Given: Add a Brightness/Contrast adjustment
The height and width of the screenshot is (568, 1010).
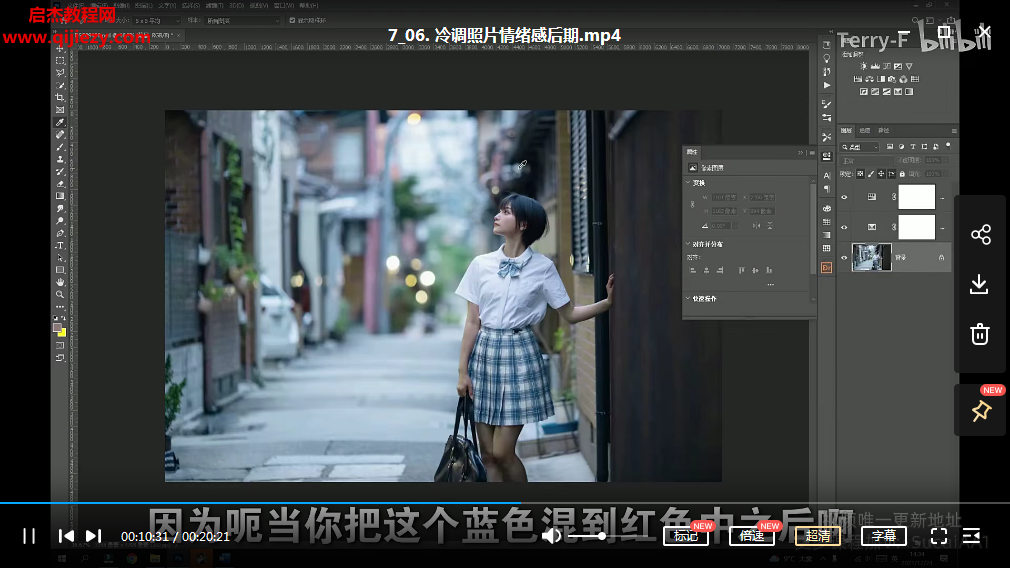Looking at the screenshot, I should coord(864,66).
